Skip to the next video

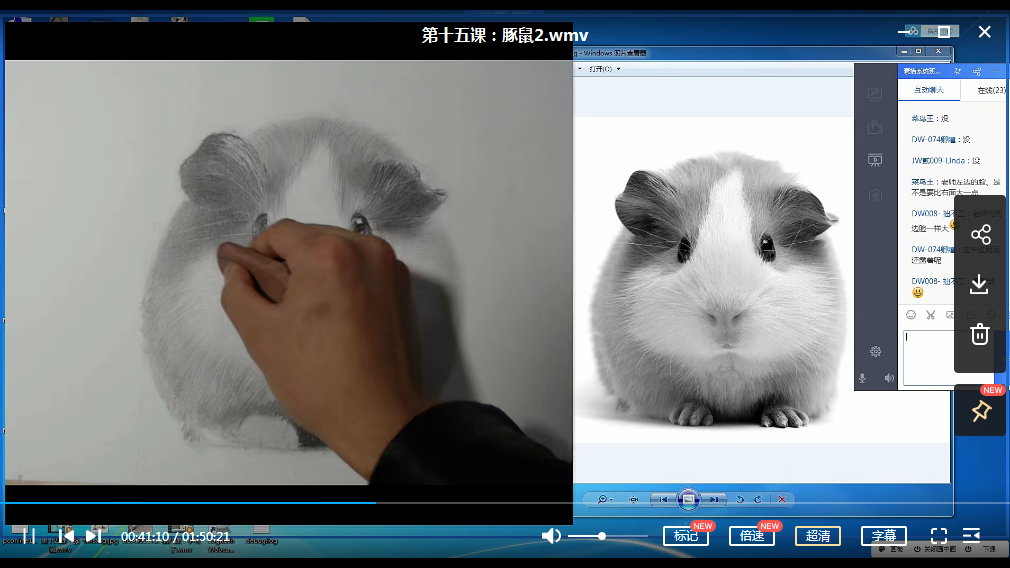(x=93, y=536)
